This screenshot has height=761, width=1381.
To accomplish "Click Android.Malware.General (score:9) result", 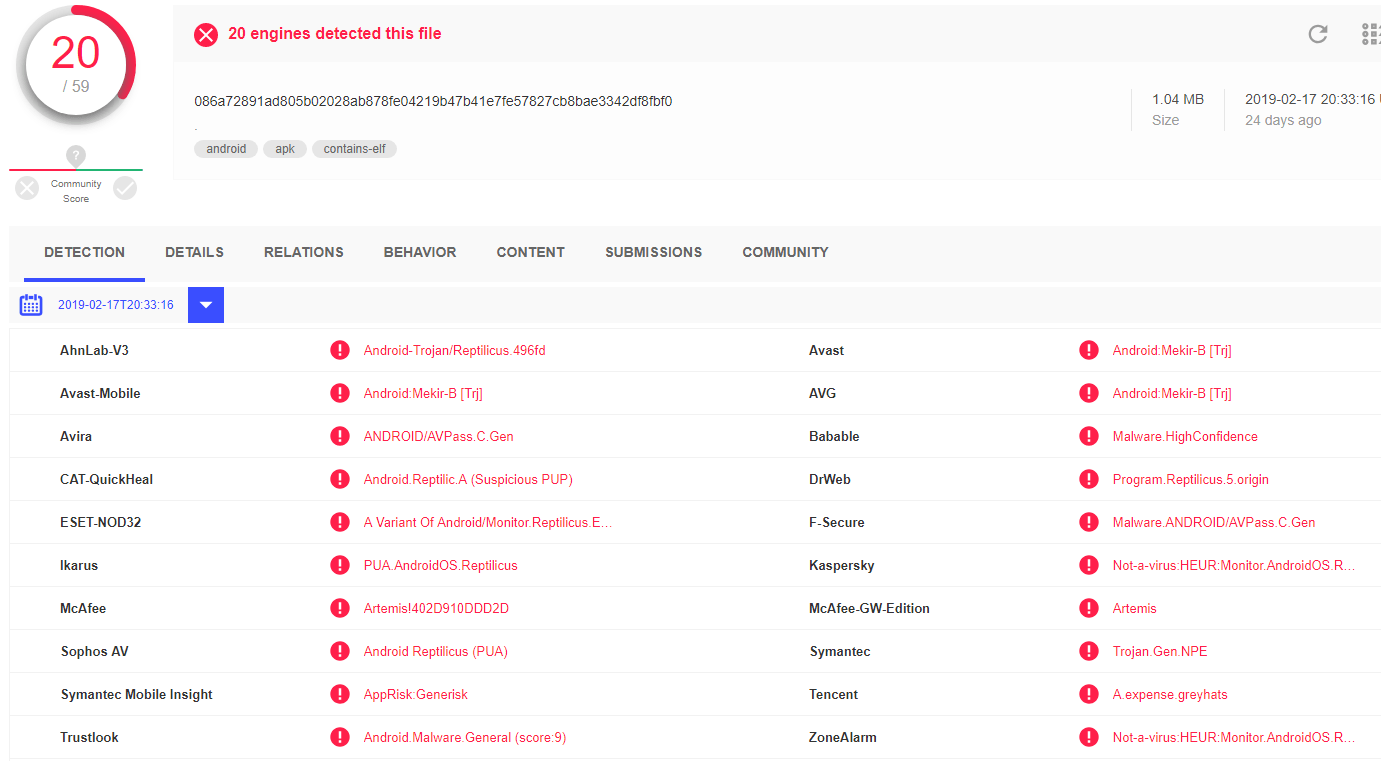I will pyautogui.click(x=465, y=737).
